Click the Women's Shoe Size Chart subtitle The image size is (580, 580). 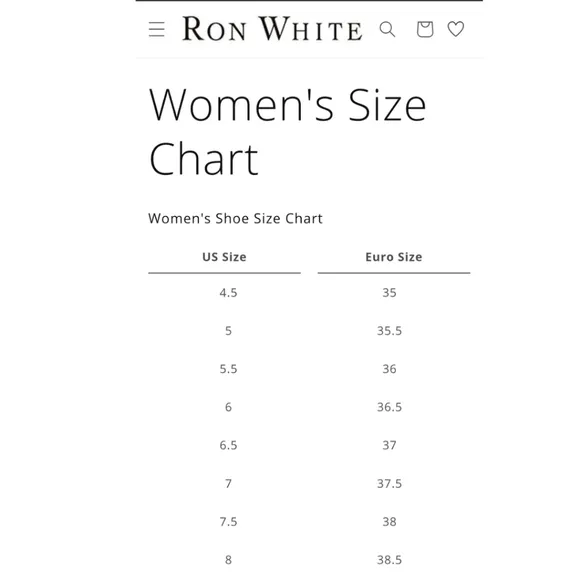[235, 218]
